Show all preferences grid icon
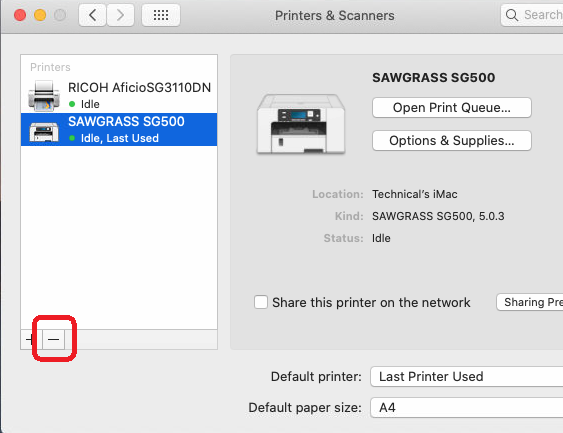The image size is (563, 433). [161, 15]
